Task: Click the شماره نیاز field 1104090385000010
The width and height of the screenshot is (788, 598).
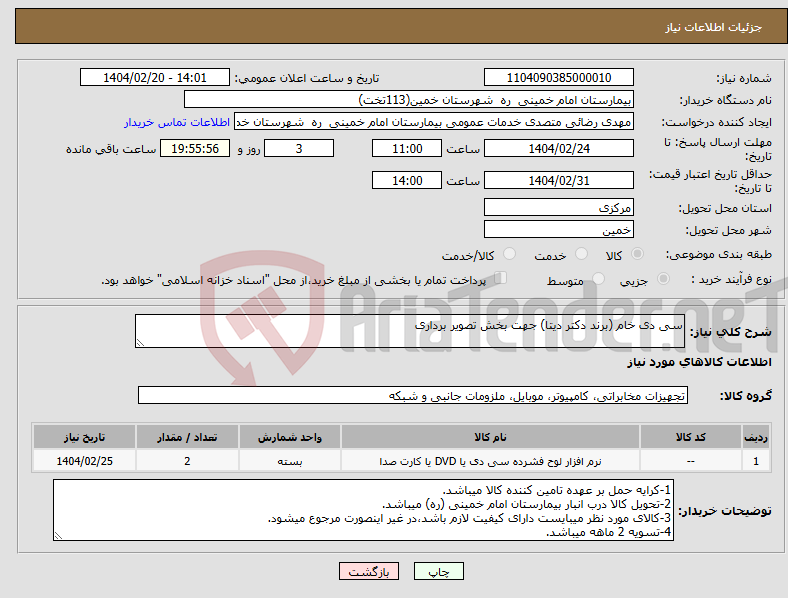Action: [x=558, y=77]
